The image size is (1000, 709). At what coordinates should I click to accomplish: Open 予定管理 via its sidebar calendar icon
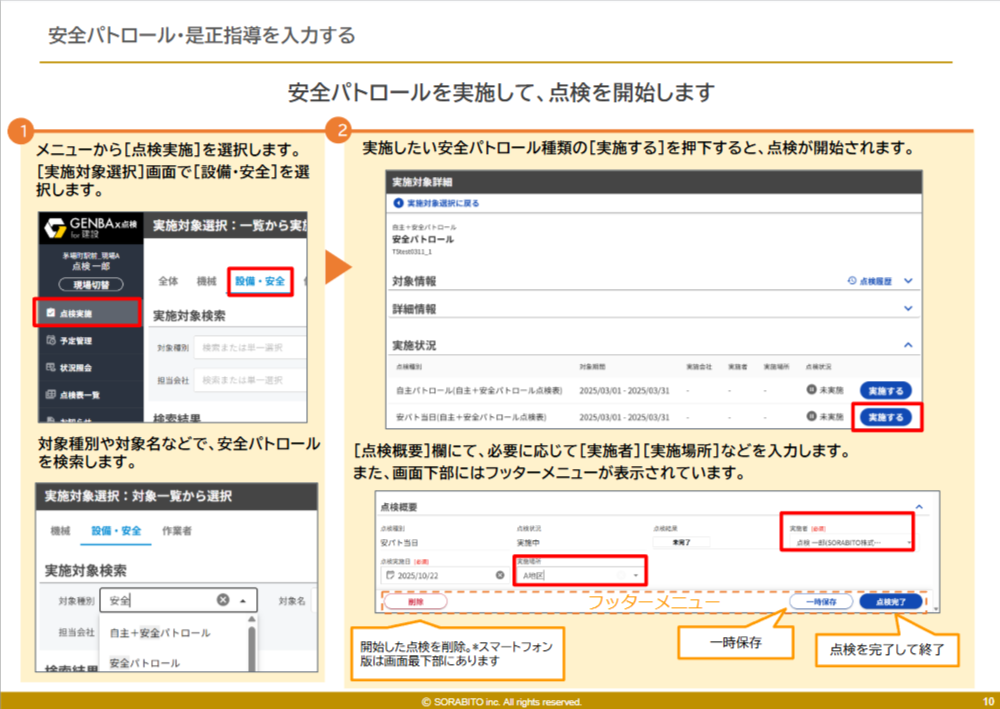[51, 341]
